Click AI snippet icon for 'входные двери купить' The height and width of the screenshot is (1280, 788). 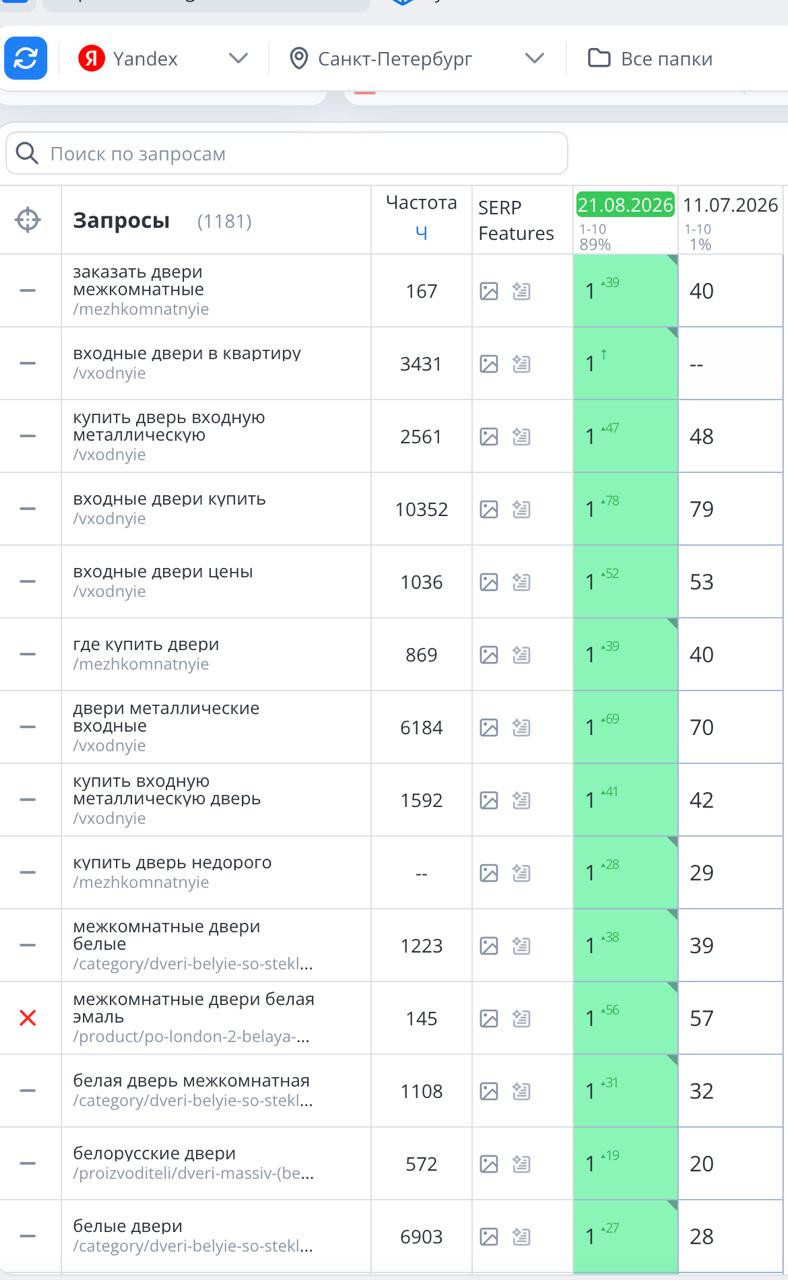(521, 509)
